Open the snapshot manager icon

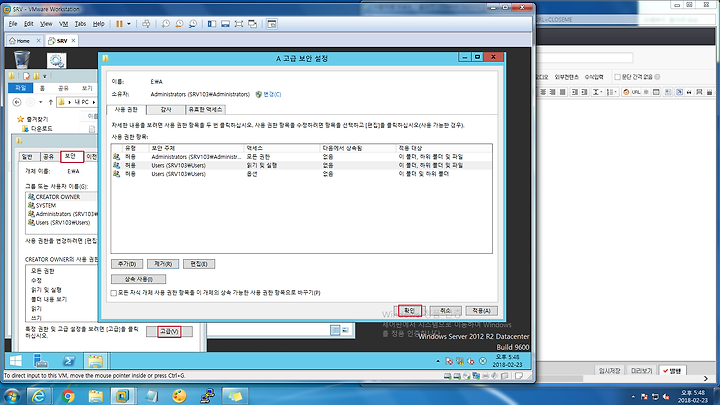193,24
